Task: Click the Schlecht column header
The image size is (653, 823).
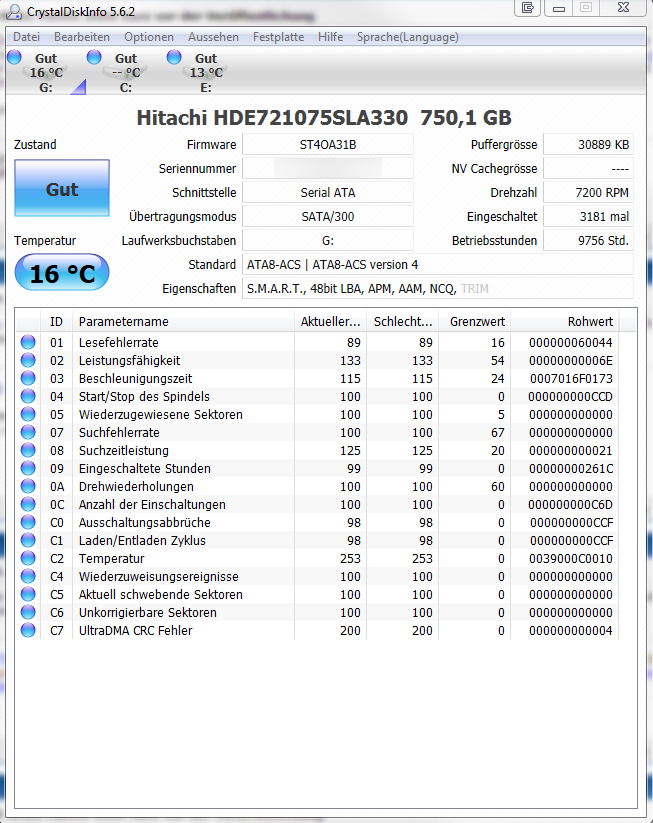Action: click(403, 322)
